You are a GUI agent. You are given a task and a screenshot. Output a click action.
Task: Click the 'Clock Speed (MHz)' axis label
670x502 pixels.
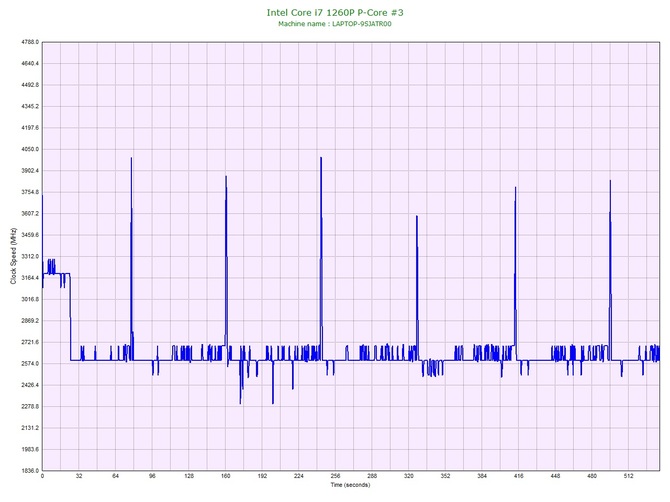13,256
